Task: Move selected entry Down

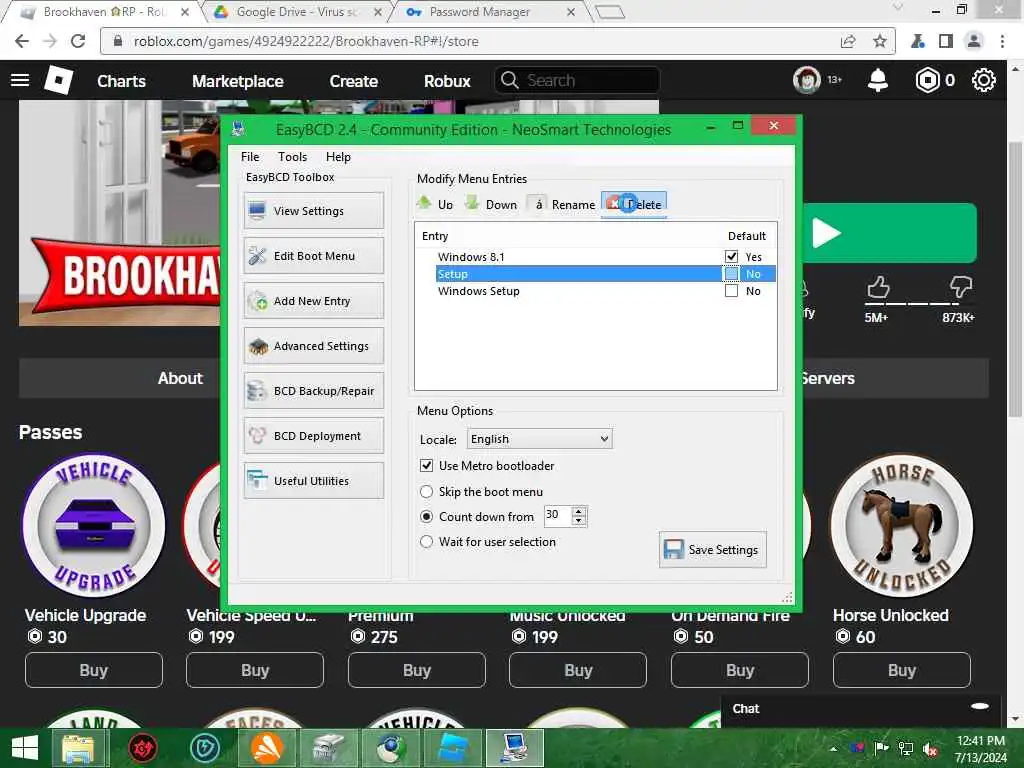Action: [x=491, y=204]
